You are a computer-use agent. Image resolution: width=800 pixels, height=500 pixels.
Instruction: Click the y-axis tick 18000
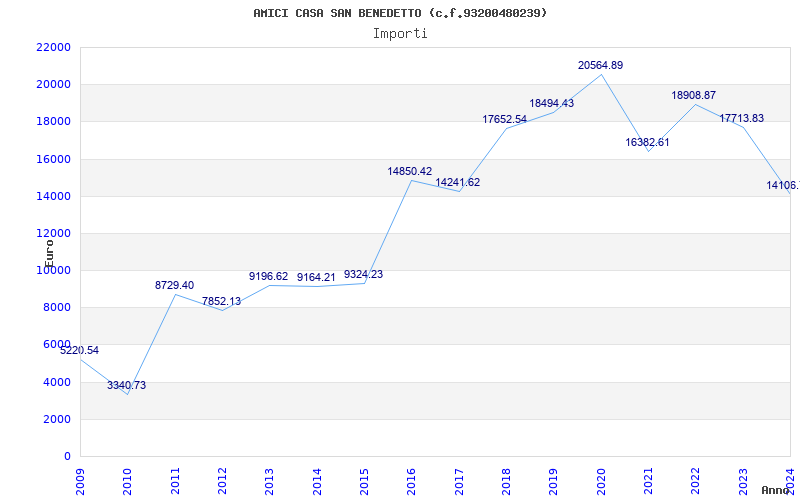point(54,122)
